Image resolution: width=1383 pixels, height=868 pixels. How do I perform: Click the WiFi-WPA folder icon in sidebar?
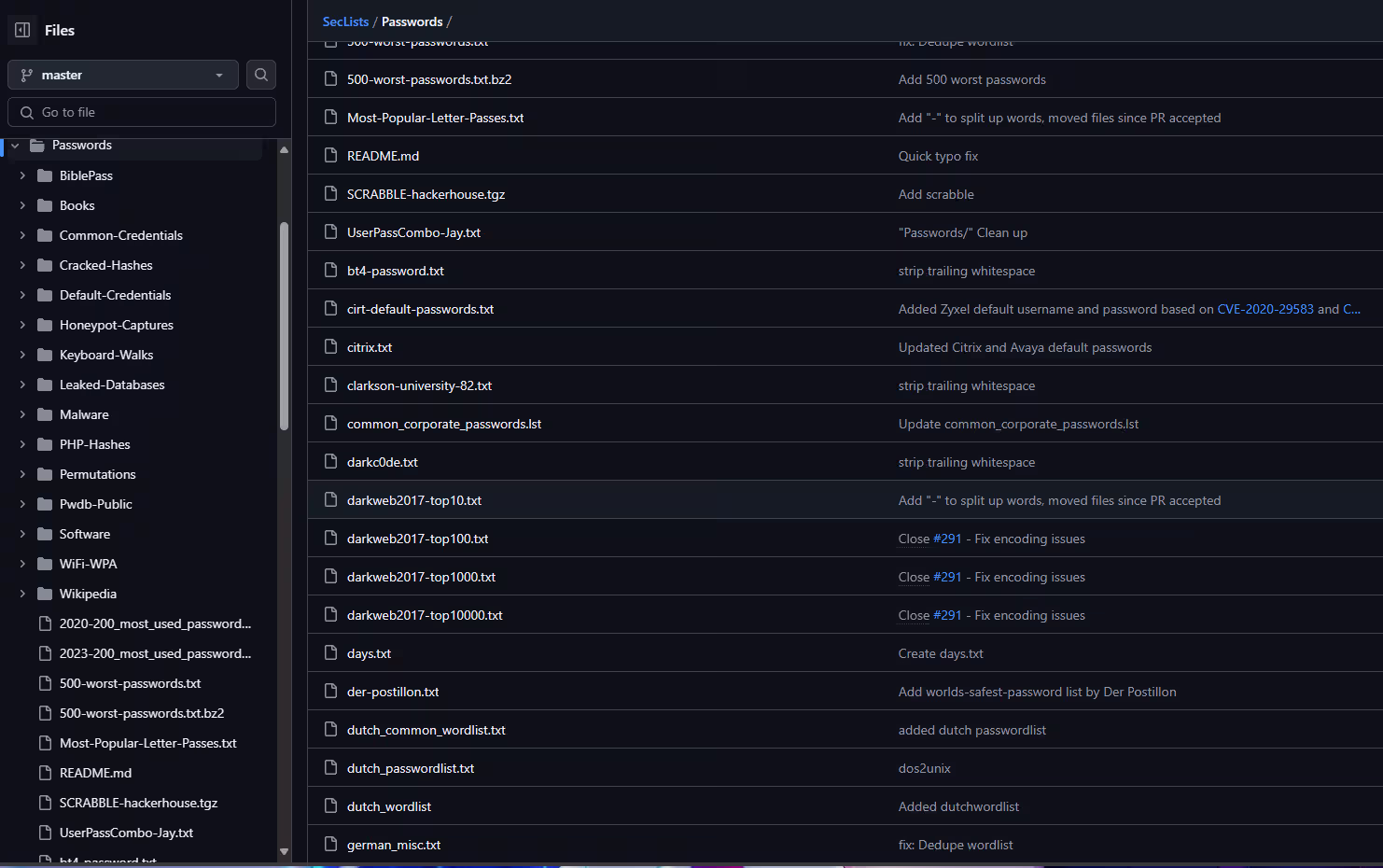44,564
